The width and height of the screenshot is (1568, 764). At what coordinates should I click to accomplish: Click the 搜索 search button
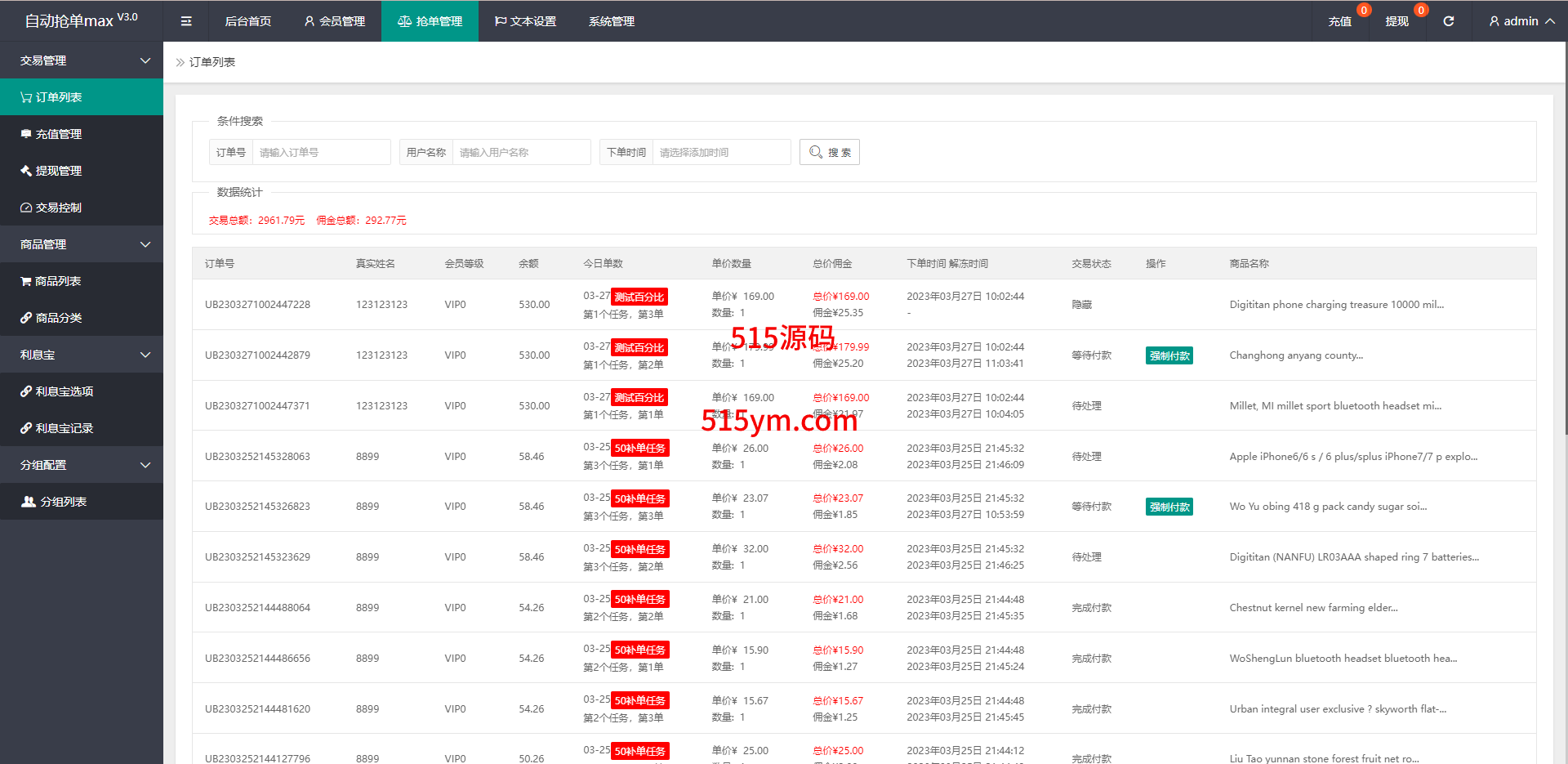coord(829,152)
